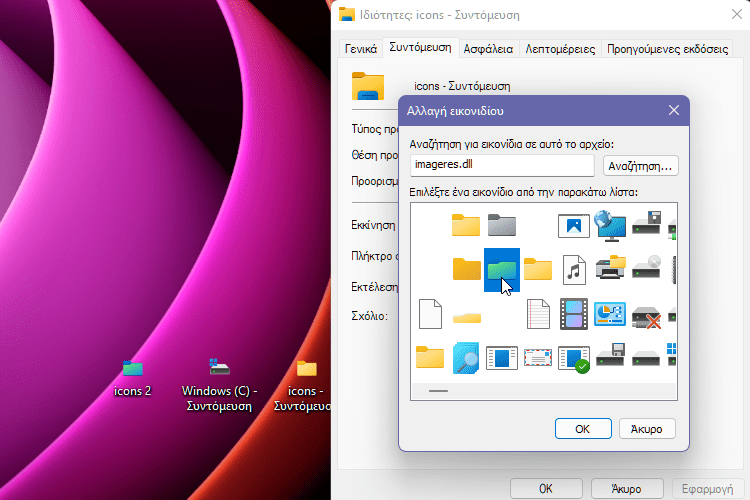This screenshot has width=750, height=500.
Task: Pick the airmail envelope icon
Action: coord(538,357)
